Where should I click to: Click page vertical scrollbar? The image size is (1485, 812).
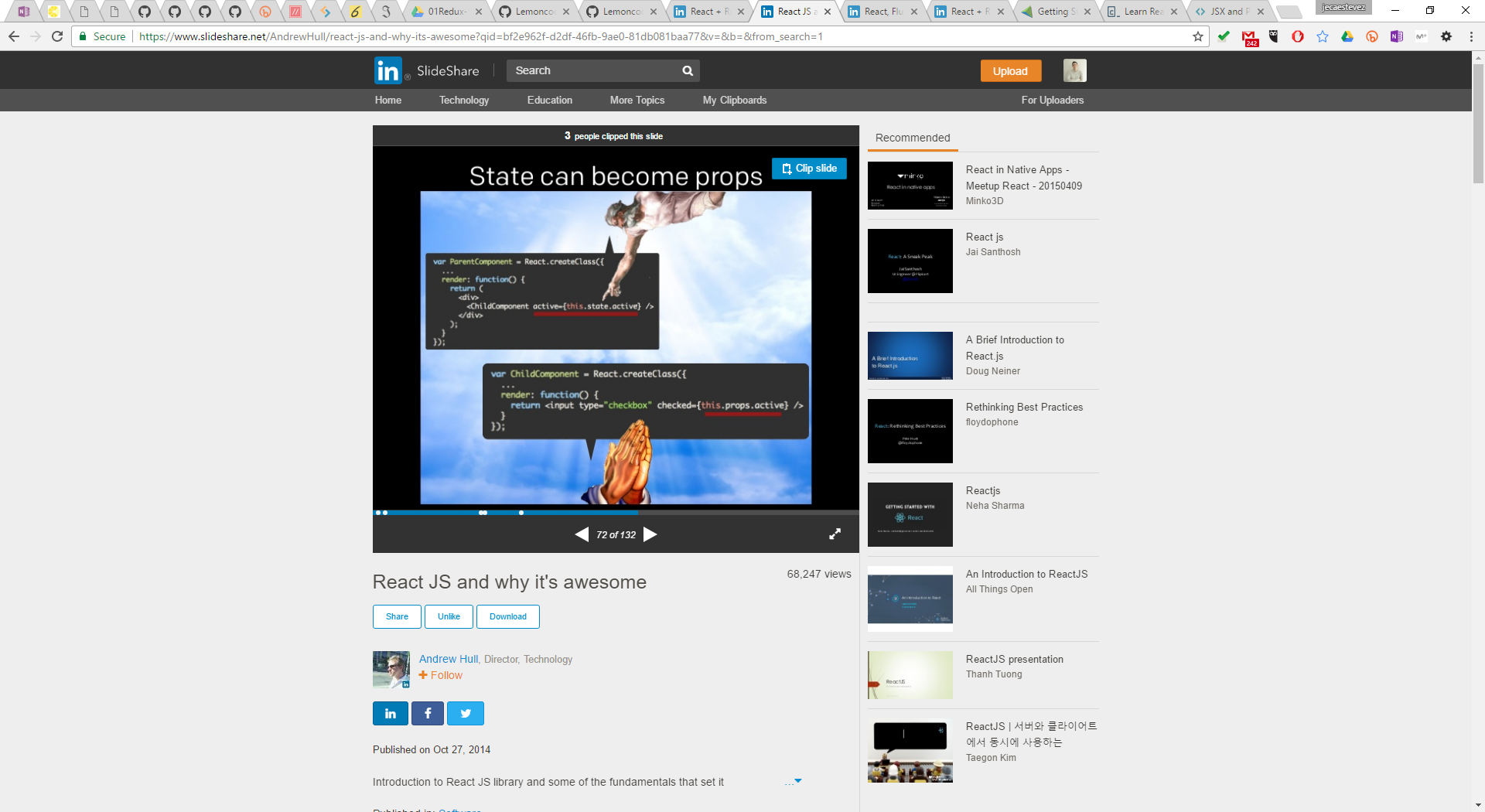coord(1478,124)
